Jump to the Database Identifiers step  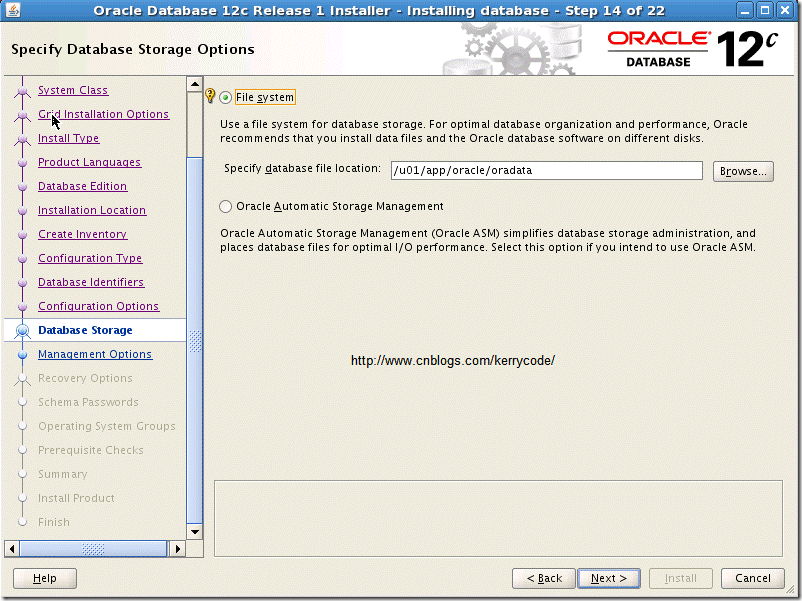[91, 282]
